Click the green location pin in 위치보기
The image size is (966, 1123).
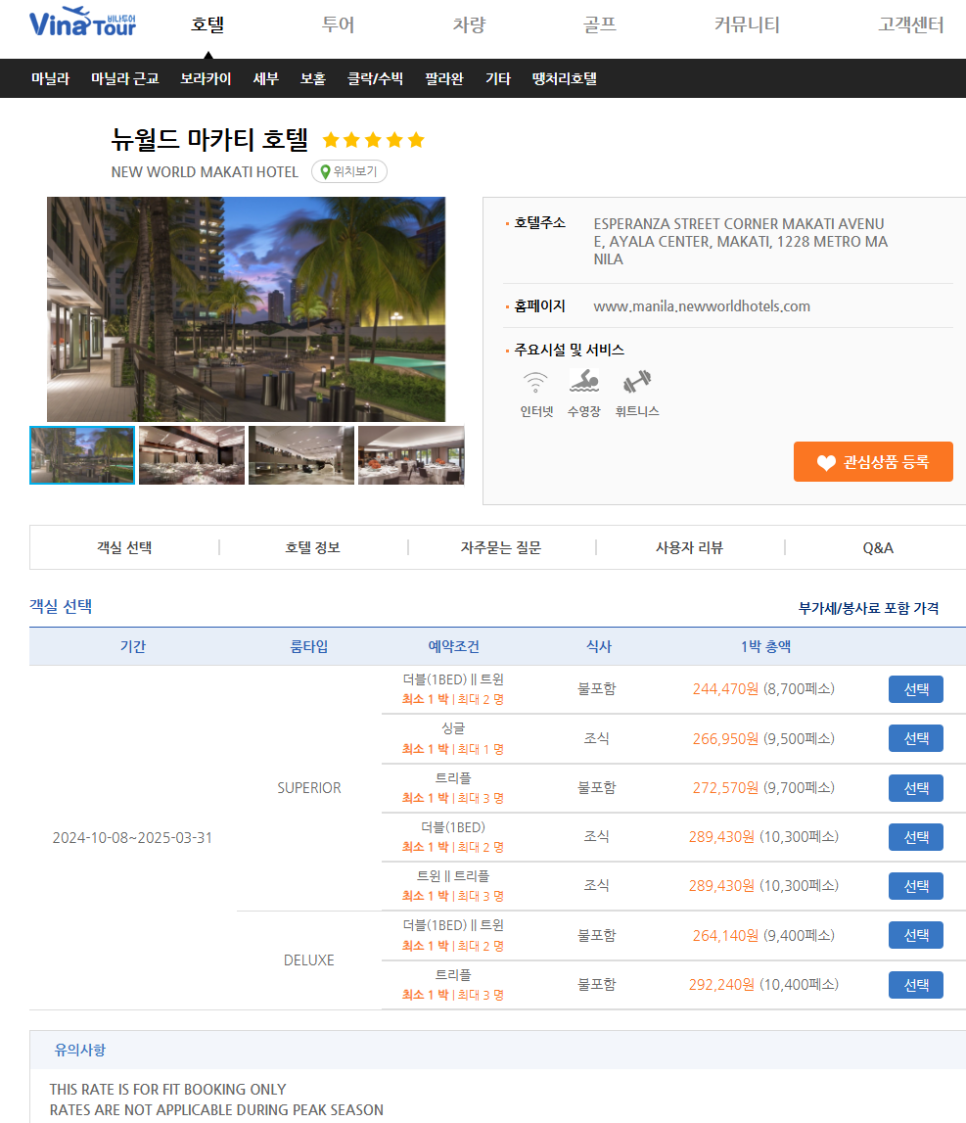(x=325, y=172)
